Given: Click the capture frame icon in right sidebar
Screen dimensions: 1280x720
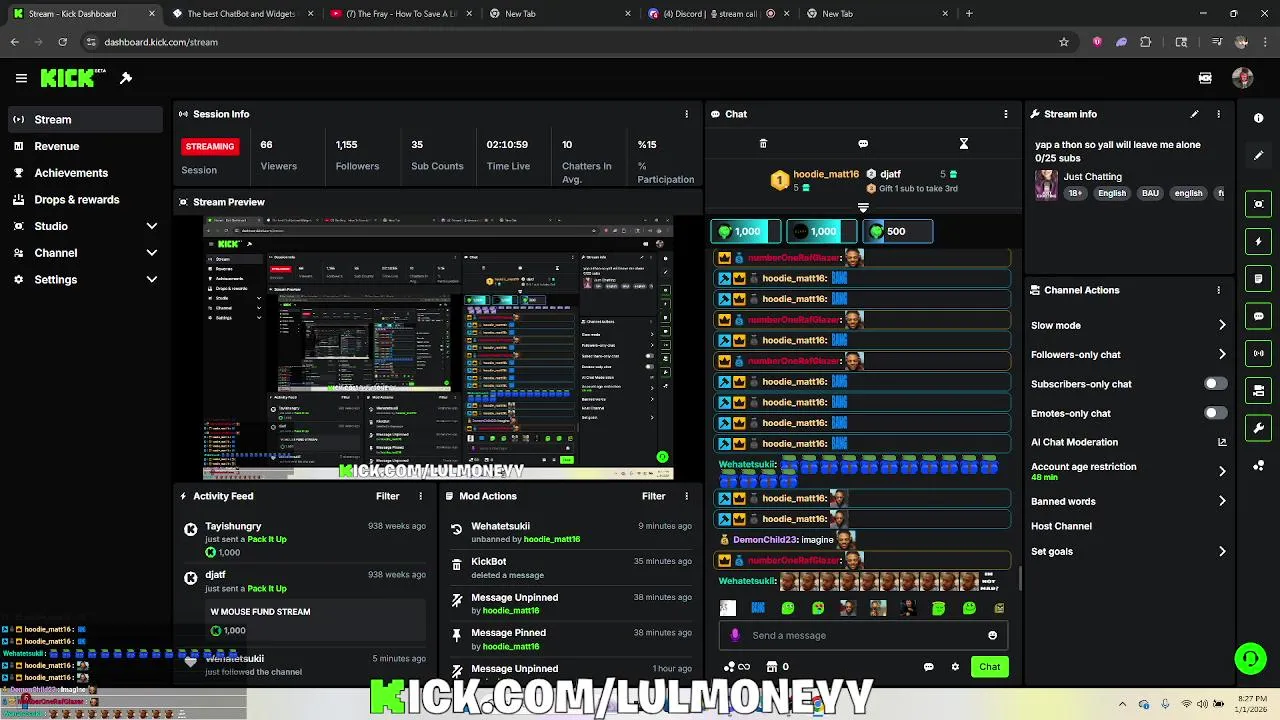Looking at the screenshot, I should point(1259,204).
